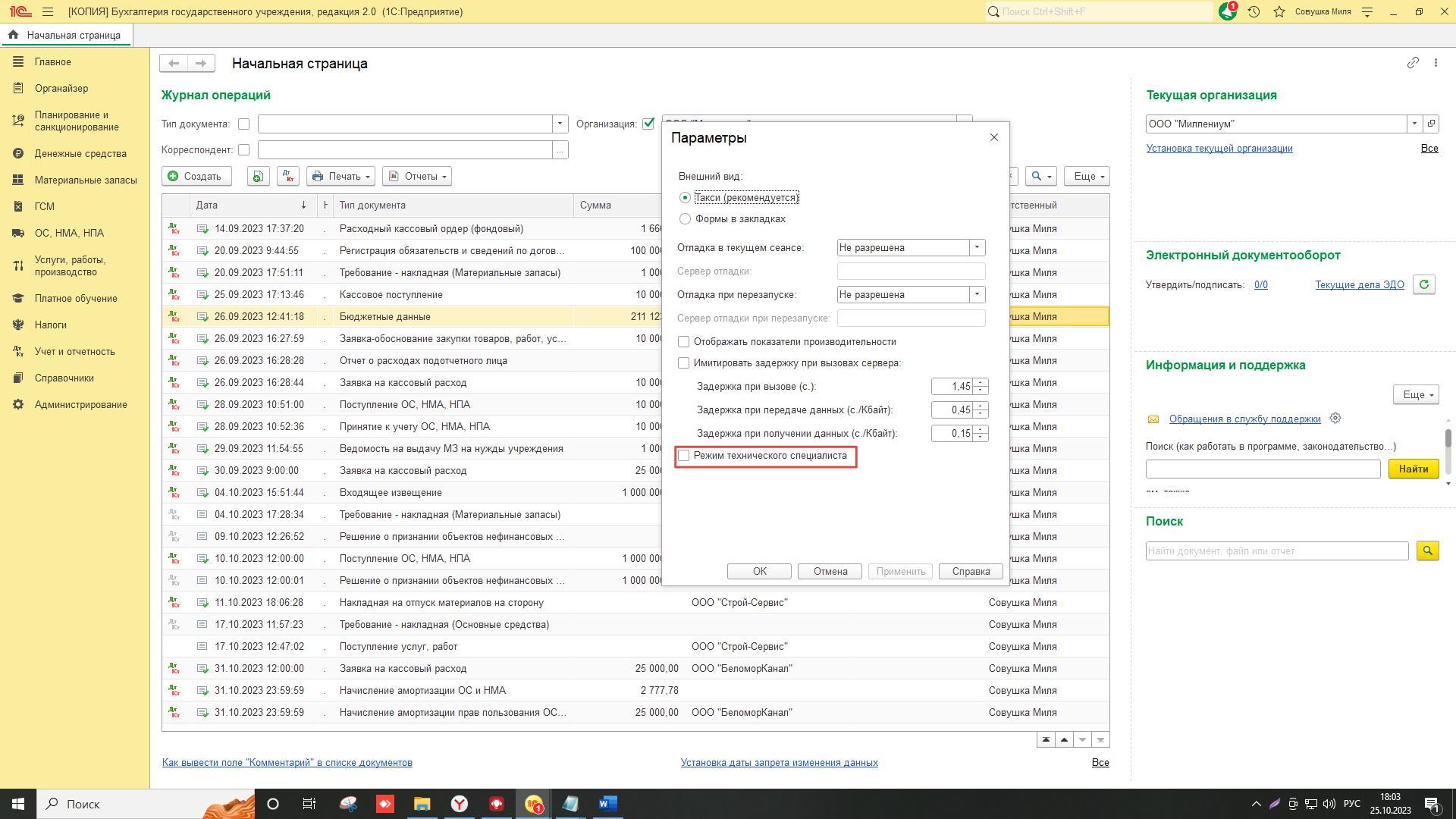Image resolution: width=1456 pixels, height=819 pixels.
Task: Select Формы в закладках radio button
Action: [x=685, y=218]
